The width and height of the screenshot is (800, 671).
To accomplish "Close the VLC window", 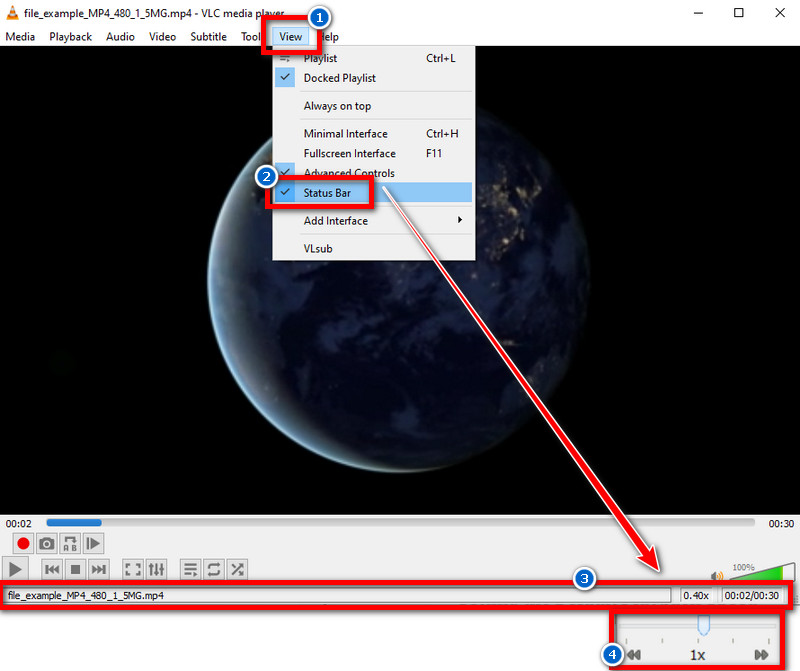I will (780, 13).
